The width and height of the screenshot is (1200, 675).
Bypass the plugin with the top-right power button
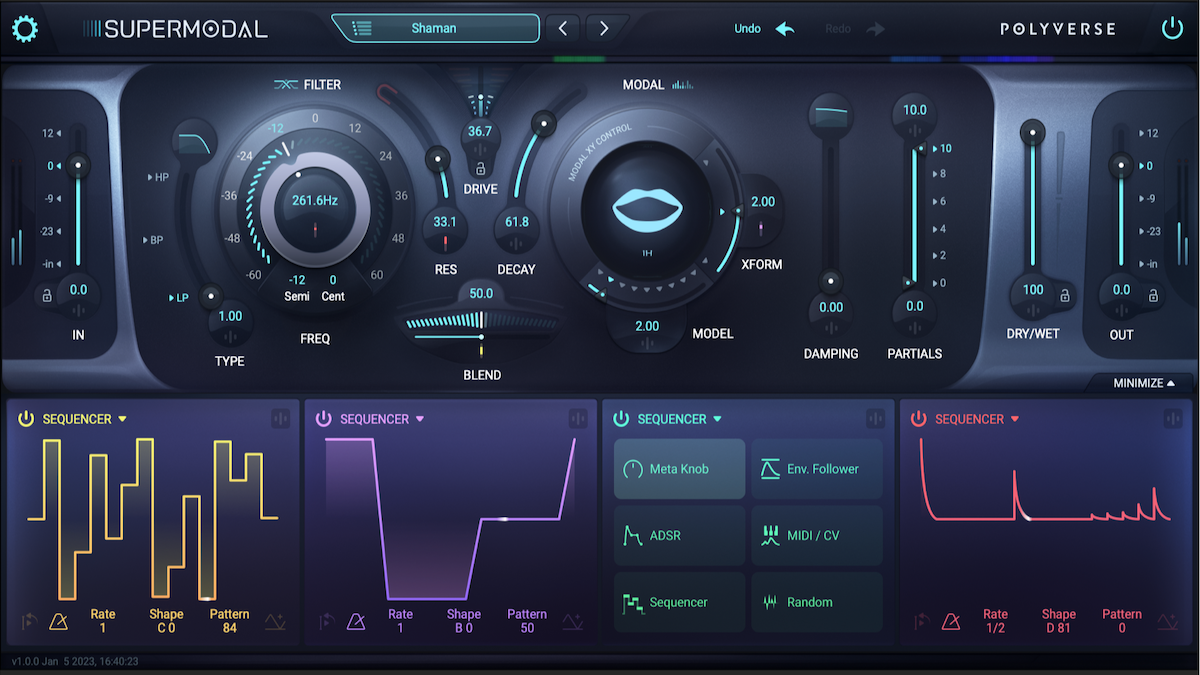pos(1172,28)
